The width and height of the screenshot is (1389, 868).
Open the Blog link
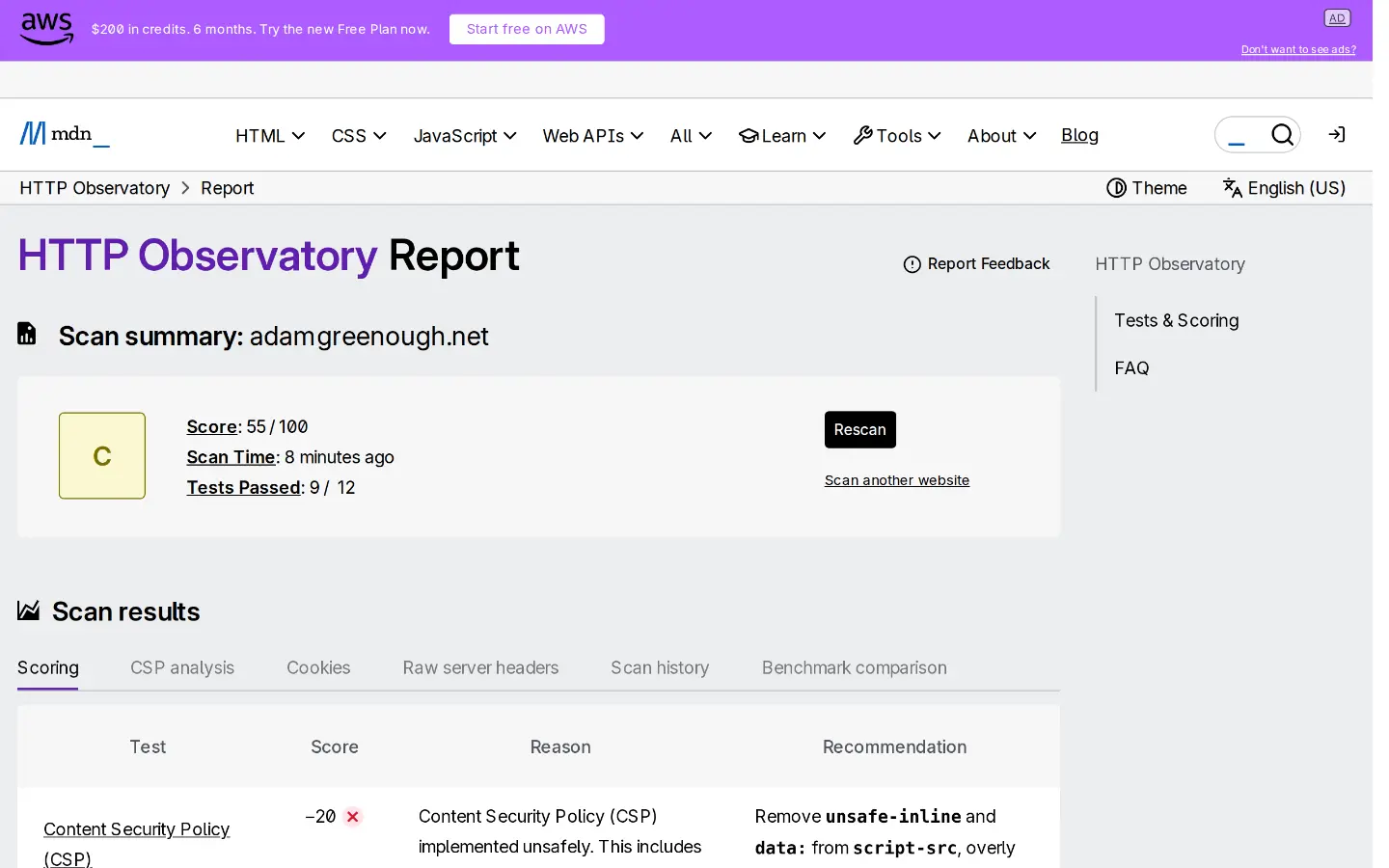(x=1079, y=135)
